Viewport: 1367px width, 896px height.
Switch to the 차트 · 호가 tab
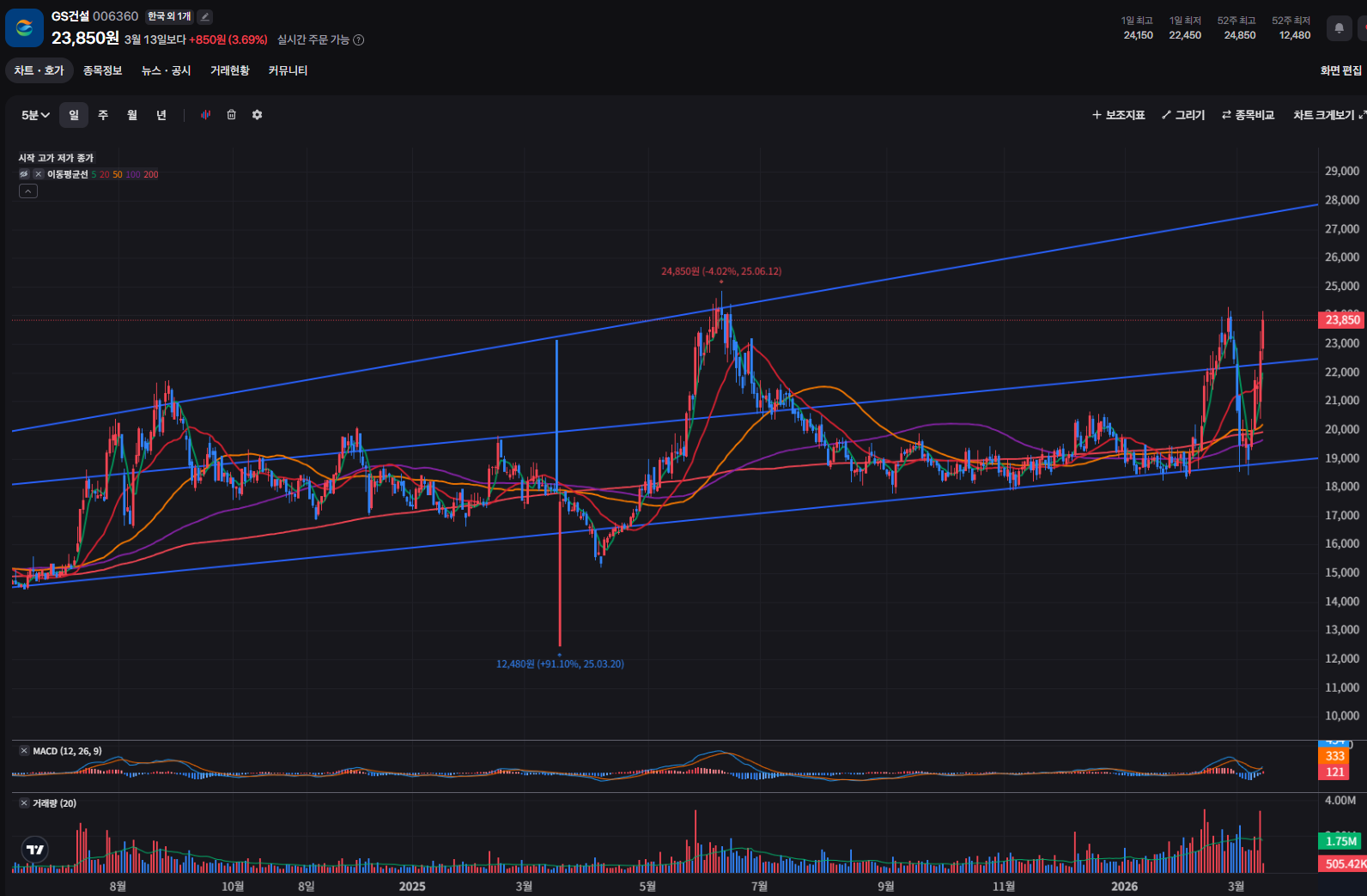coord(39,70)
